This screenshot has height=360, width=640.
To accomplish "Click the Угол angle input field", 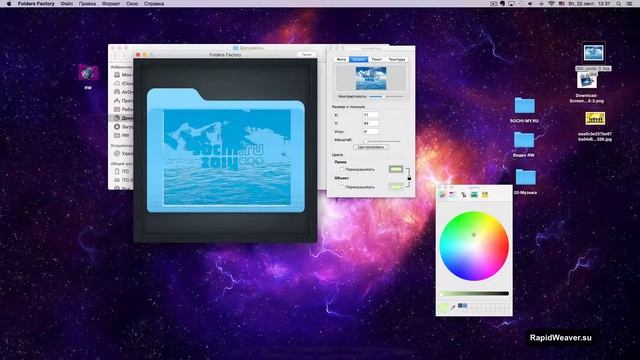I will (371, 131).
